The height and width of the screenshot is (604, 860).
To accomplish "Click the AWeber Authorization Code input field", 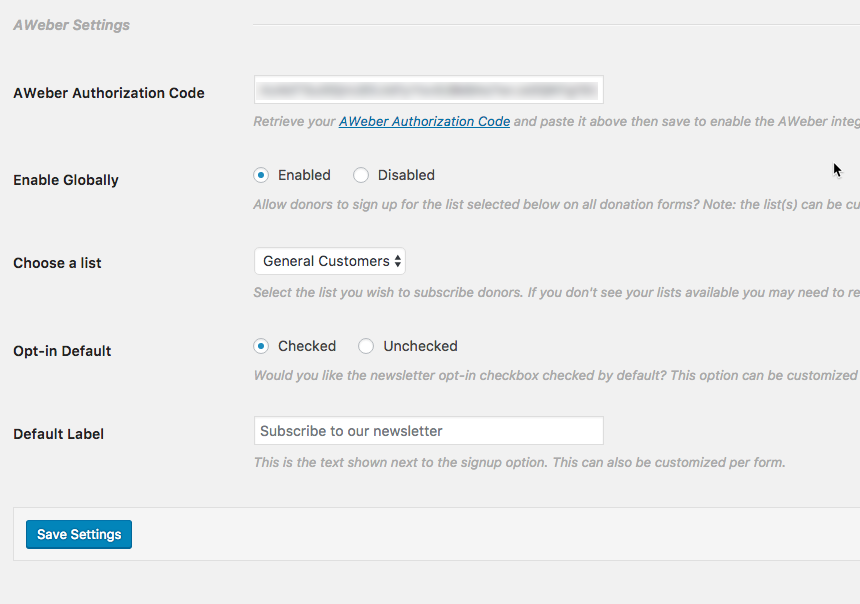I will pyautogui.click(x=428, y=89).
